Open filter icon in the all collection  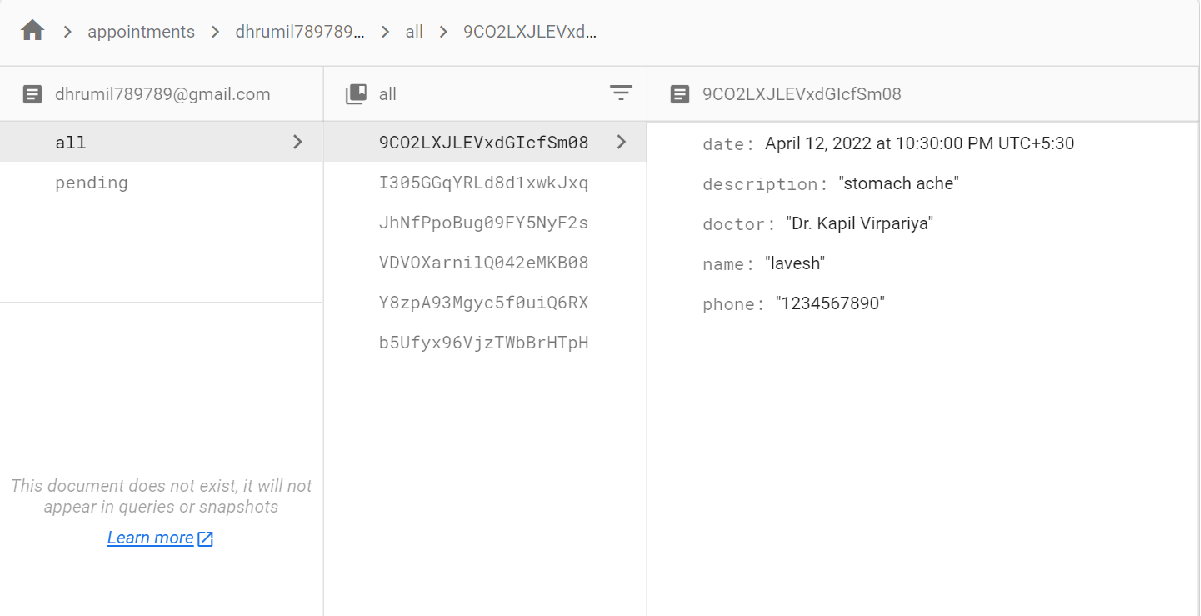pyautogui.click(x=621, y=94)
